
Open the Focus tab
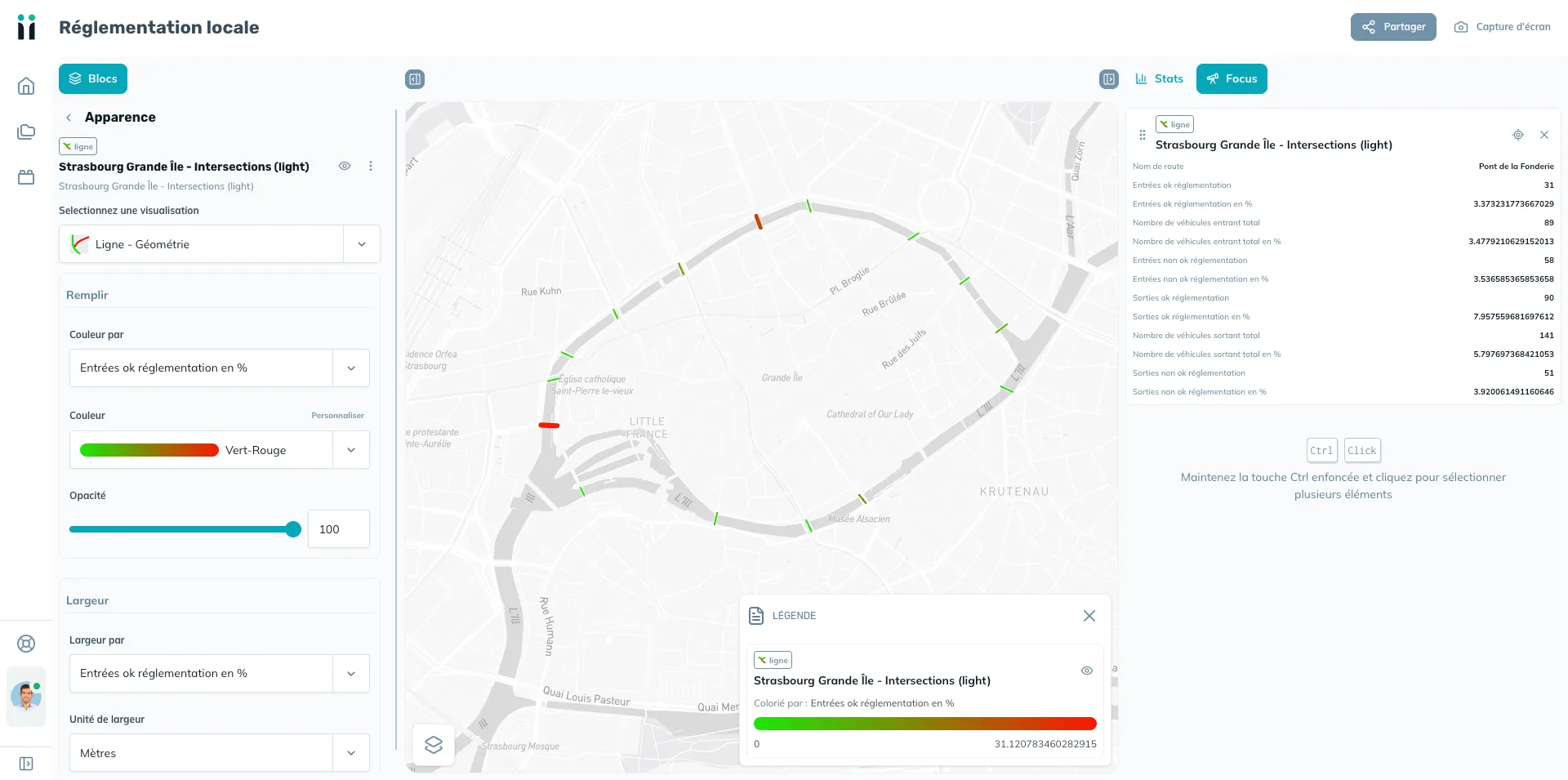pos(1232,78)
